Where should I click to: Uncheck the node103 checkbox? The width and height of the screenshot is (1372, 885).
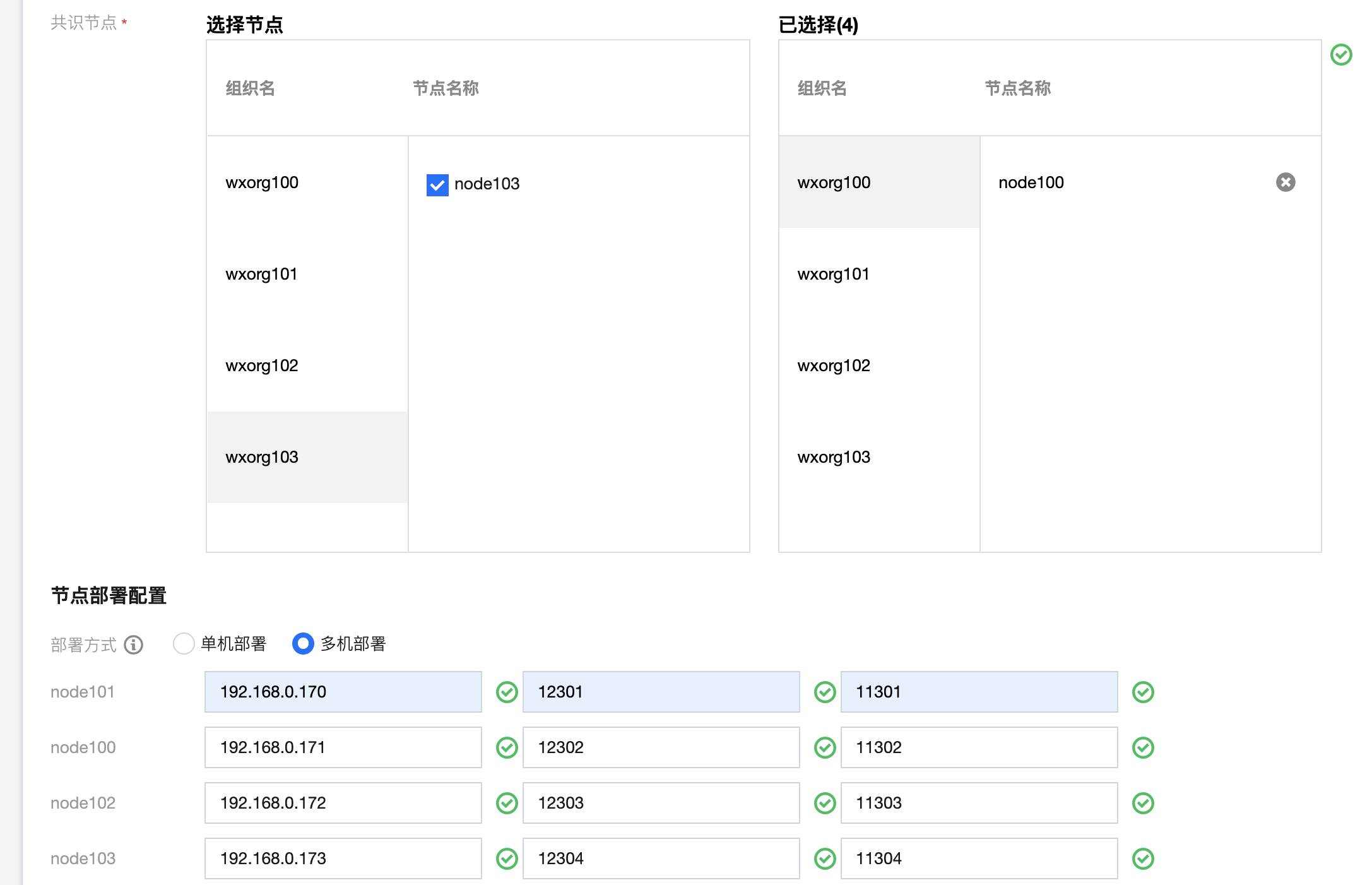pyautogui.click(x=437, y=185)
